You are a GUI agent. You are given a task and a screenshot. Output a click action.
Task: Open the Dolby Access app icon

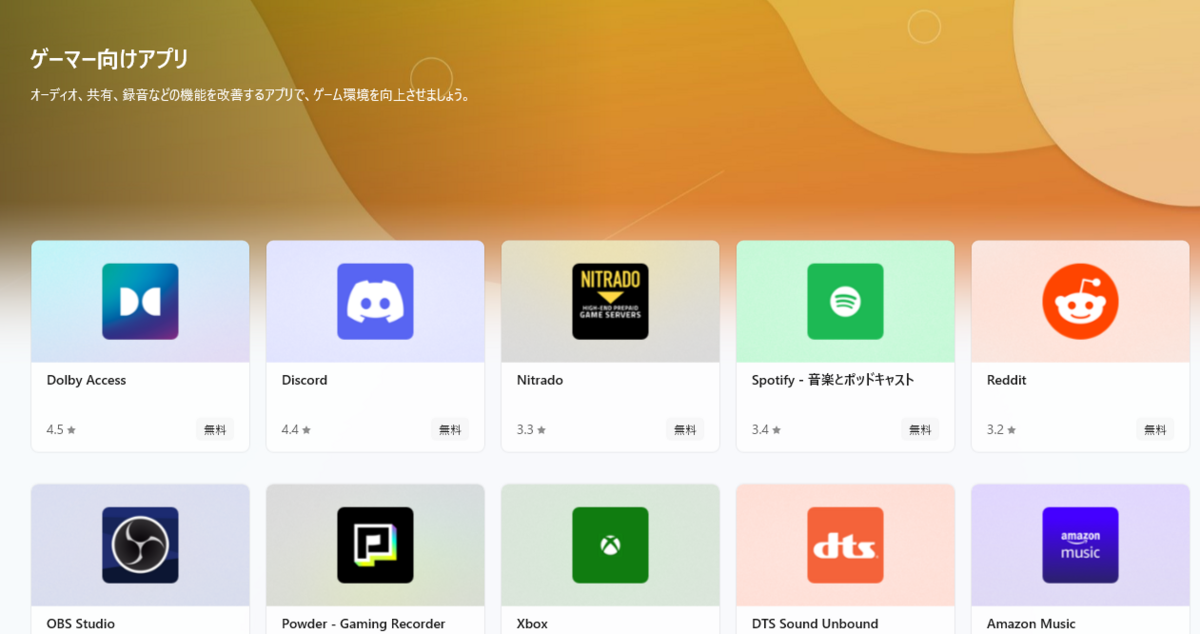pos(140,301)
